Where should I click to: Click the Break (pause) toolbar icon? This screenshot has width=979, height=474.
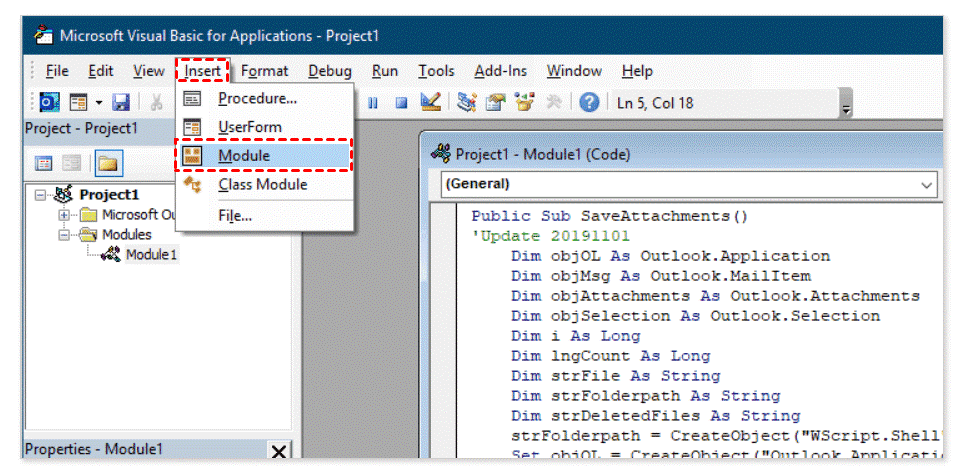click(374, 102)
